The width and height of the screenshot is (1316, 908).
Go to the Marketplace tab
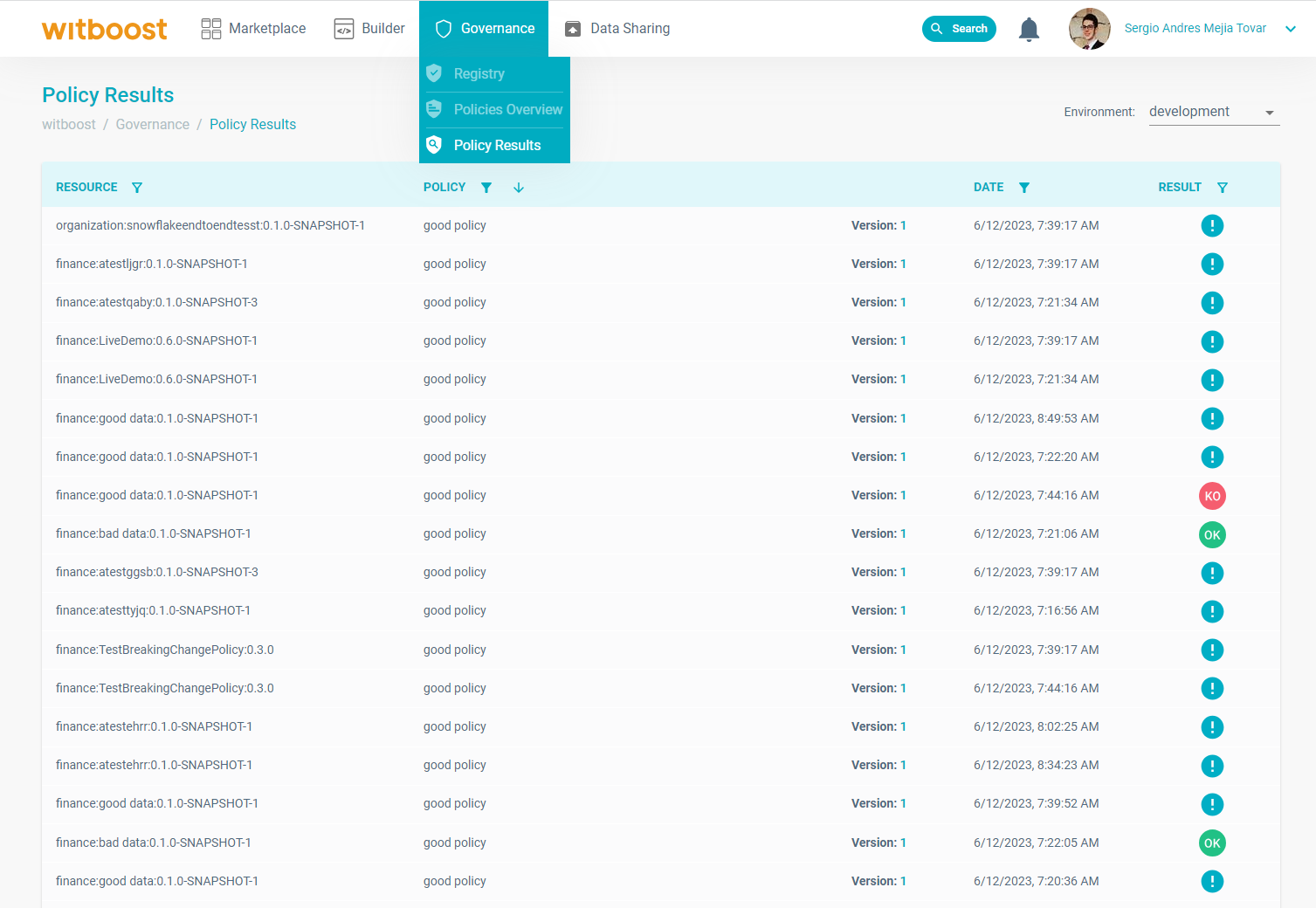click(253, 29)
